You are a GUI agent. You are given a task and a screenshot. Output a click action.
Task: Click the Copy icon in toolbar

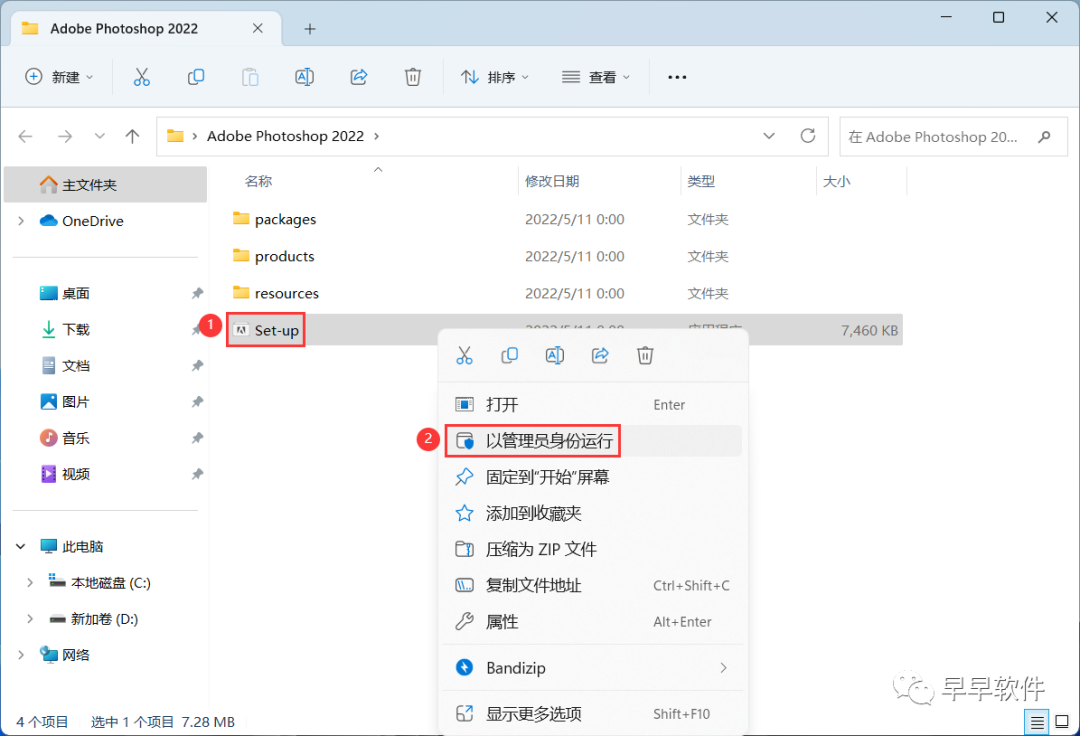(x=196, y=77)
